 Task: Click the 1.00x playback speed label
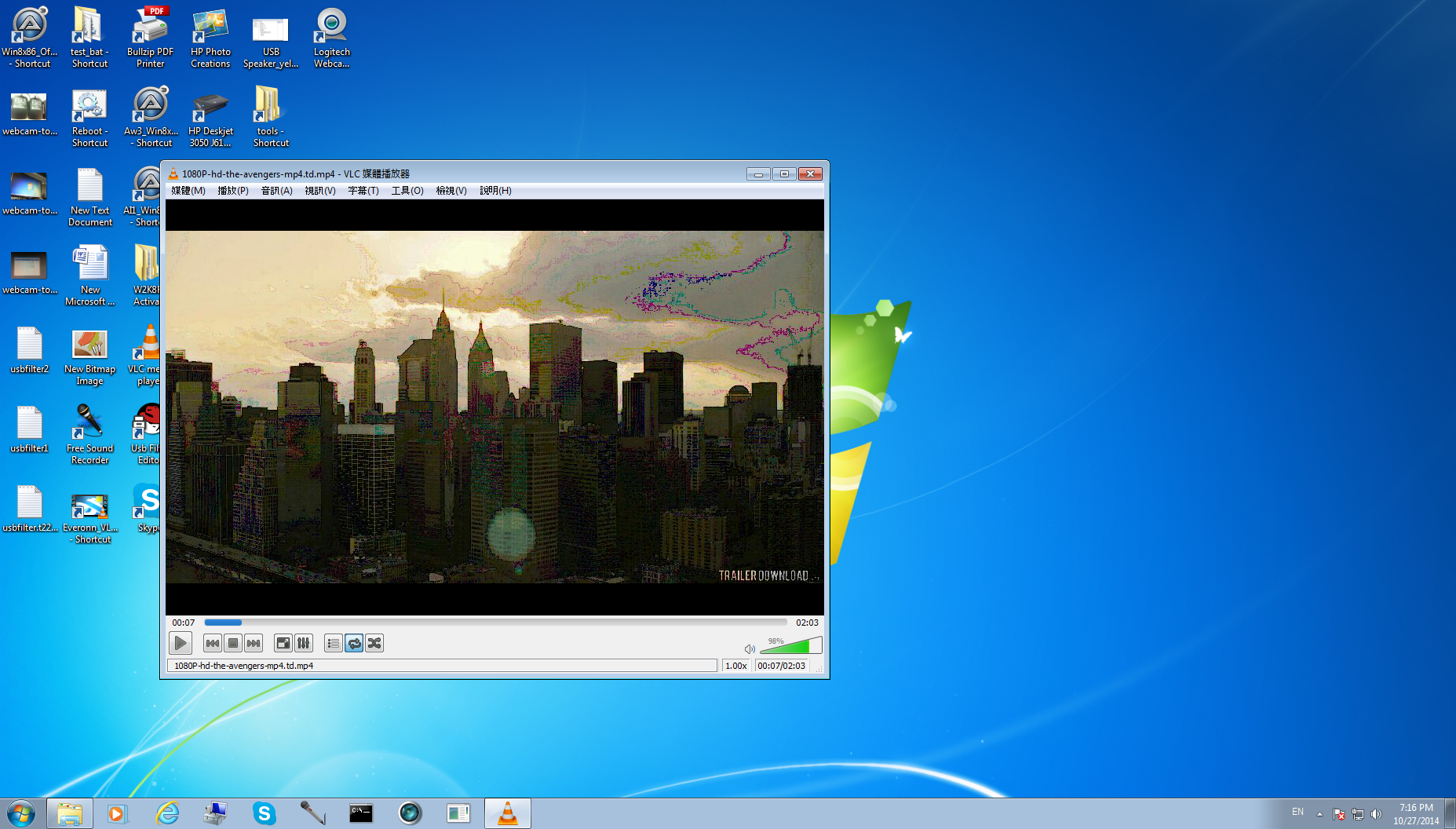(x=735, y=666)
